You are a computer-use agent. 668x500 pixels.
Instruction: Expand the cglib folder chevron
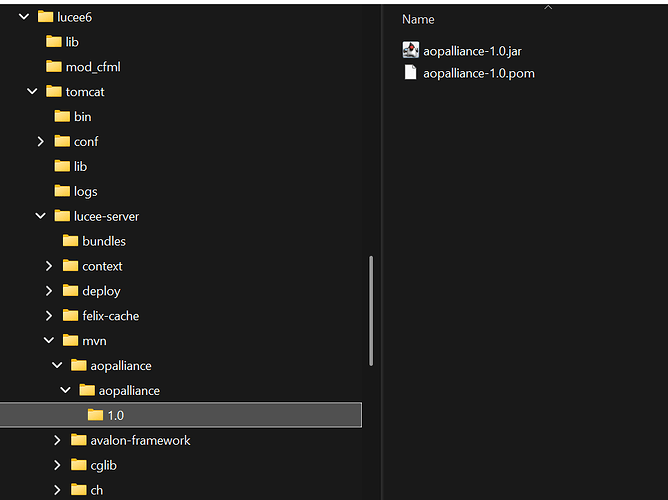[57, 465]
